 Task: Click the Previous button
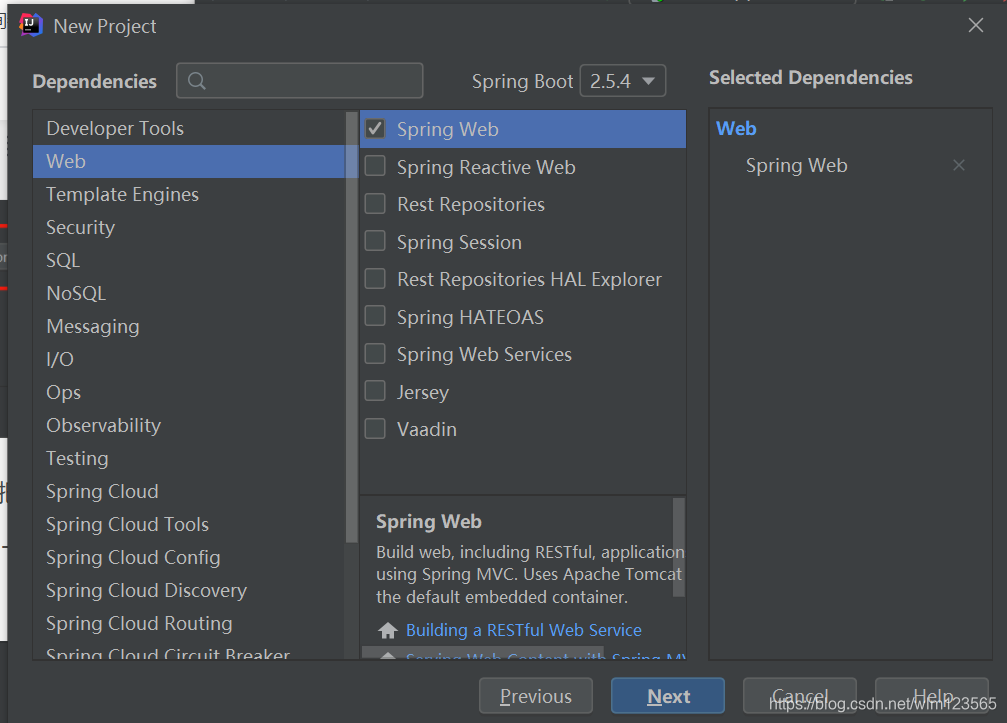536,696
